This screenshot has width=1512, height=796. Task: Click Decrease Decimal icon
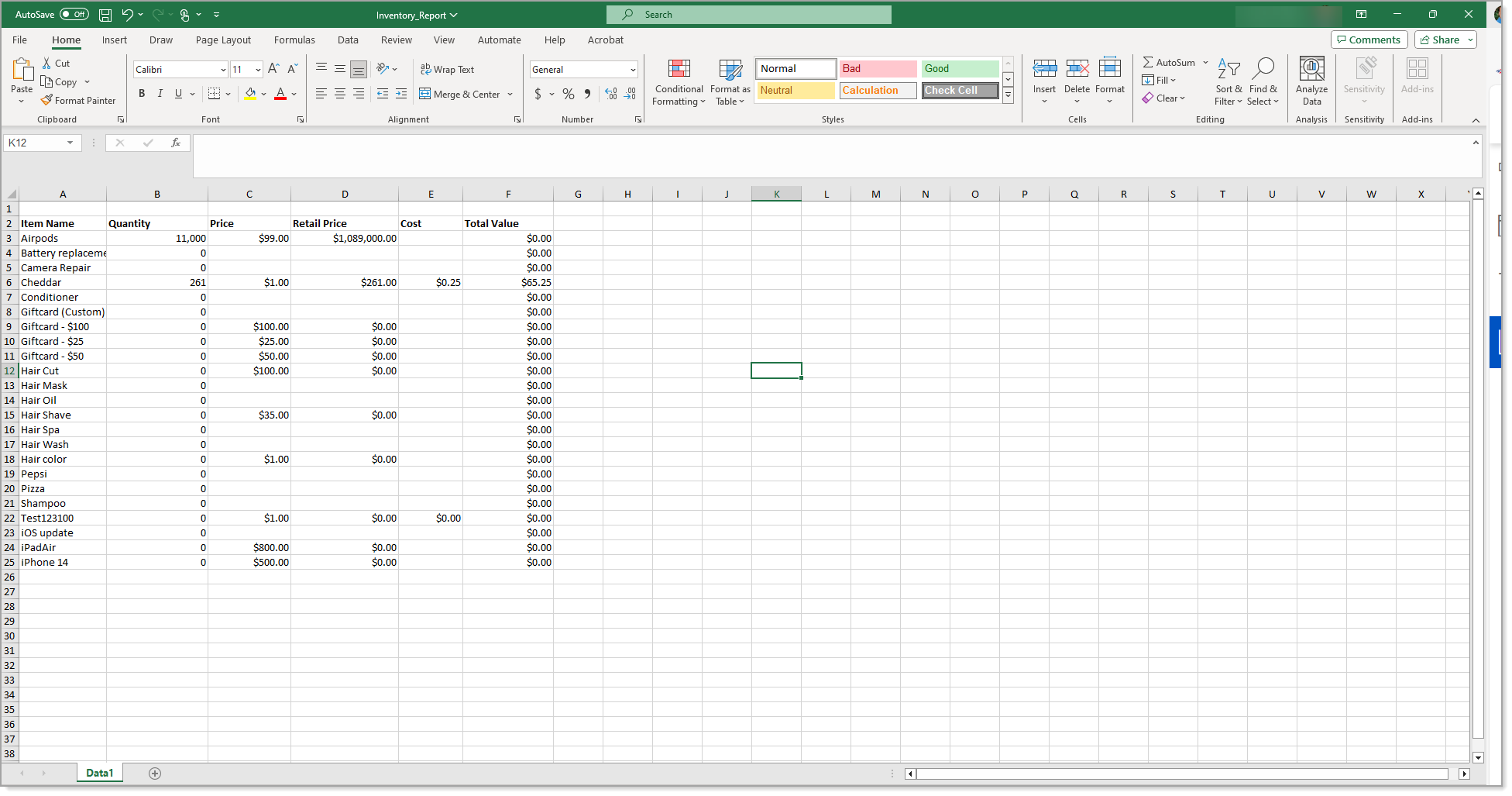tap(631, 94)
